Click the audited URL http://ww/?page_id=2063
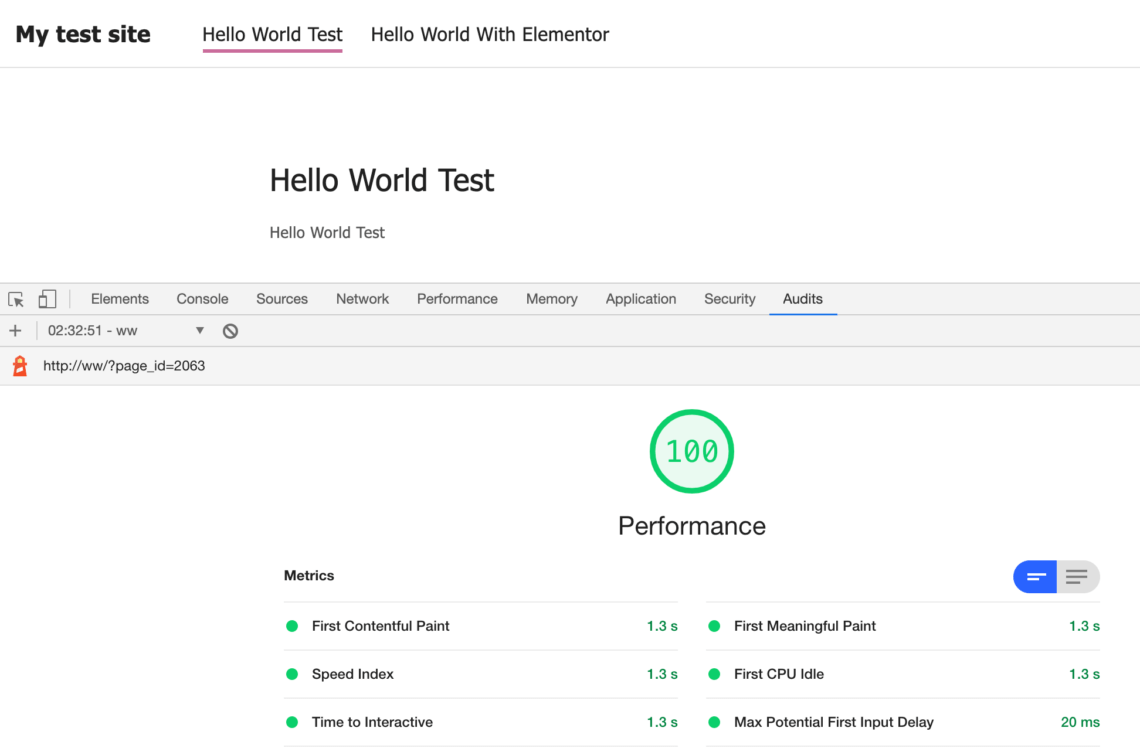 (x=124, y=366)
